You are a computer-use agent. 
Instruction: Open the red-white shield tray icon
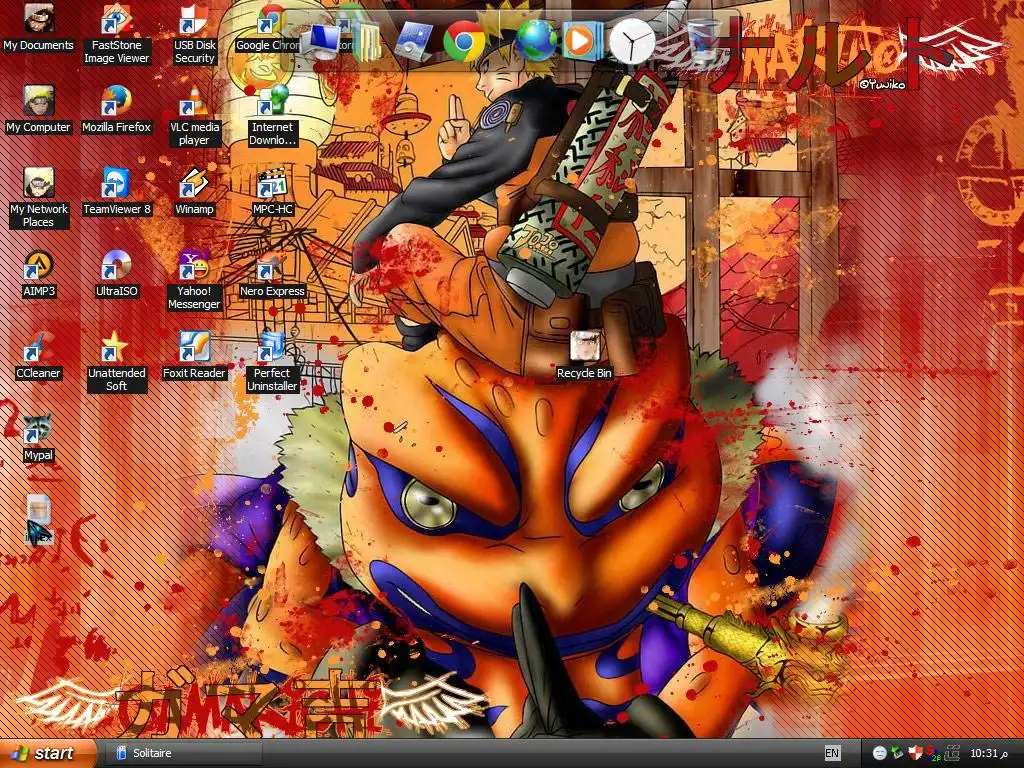click(x=916, y=754)
